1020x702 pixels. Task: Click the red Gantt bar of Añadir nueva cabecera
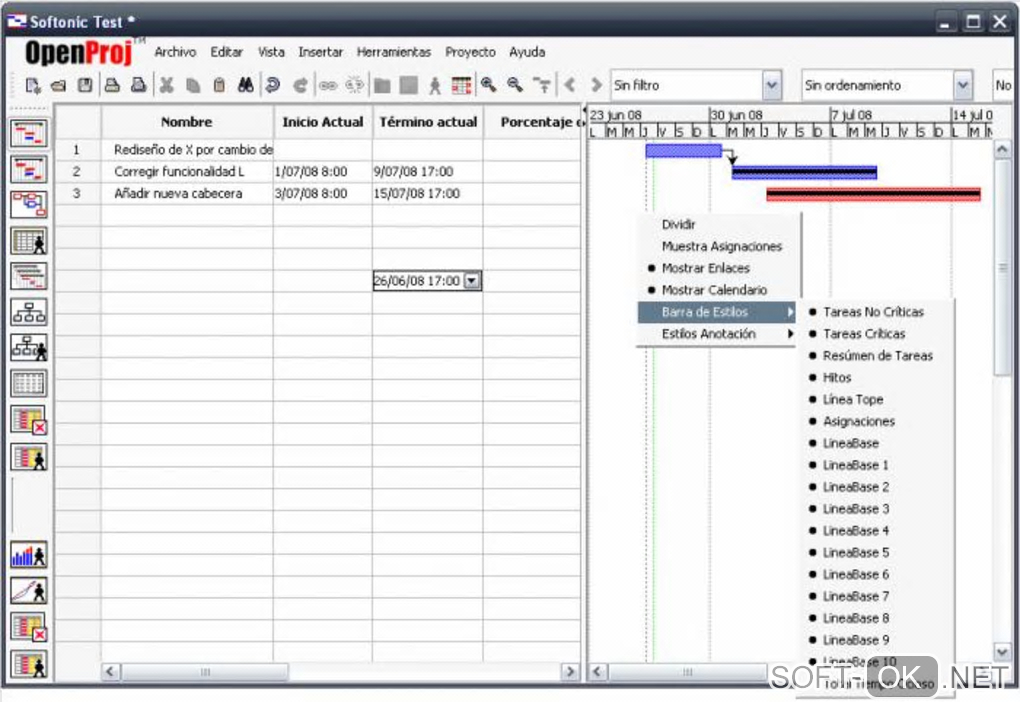pos(873,195)
